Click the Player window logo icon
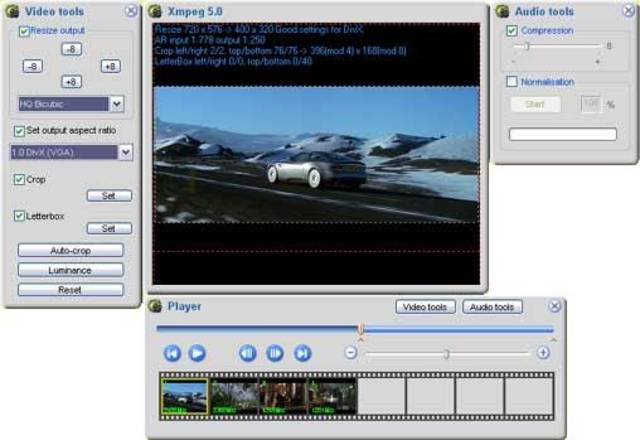 click(x=155, y=306)
